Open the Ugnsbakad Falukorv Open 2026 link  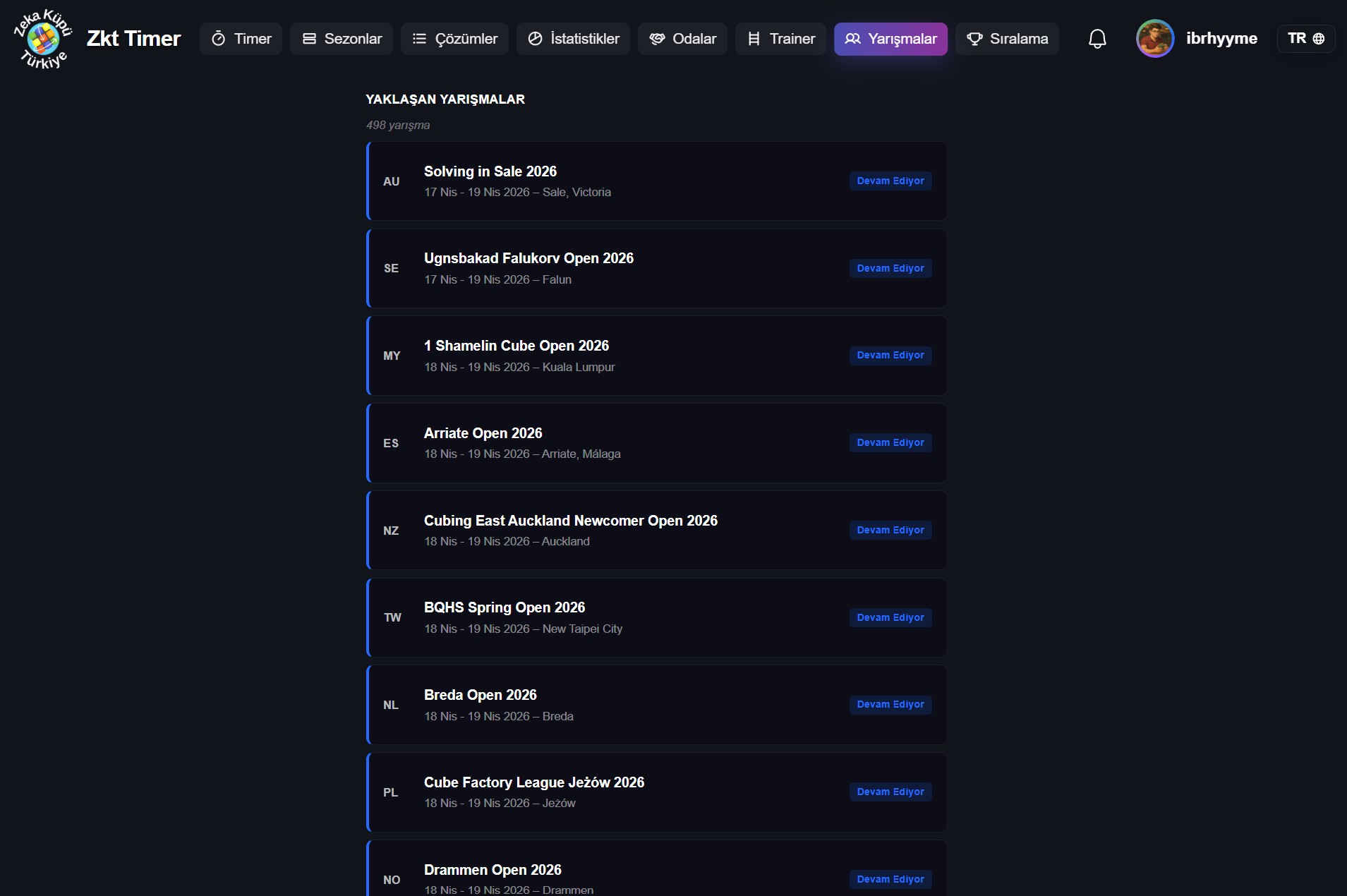point(528,258)
